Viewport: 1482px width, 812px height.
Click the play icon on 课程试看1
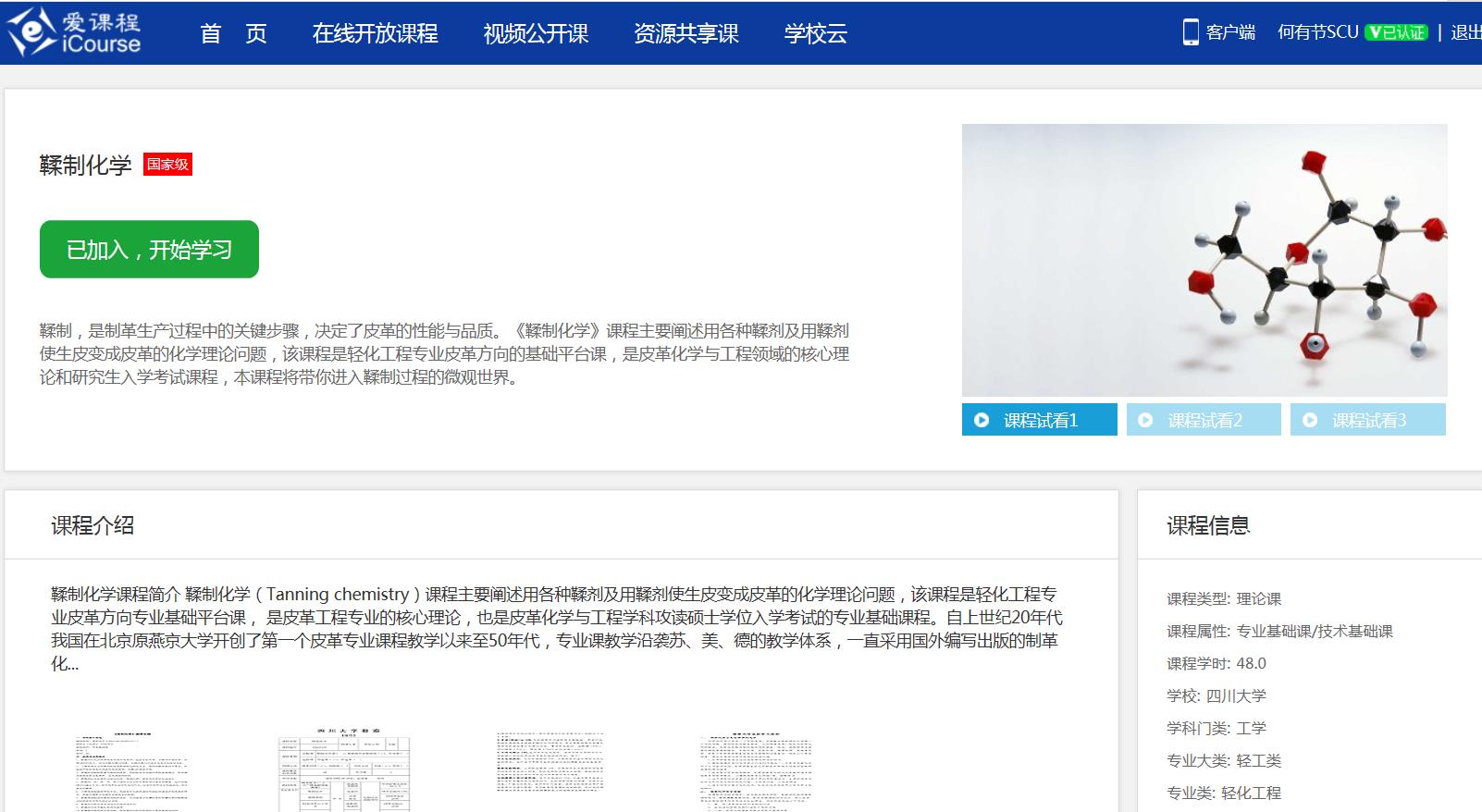click(x=982, y=420)
